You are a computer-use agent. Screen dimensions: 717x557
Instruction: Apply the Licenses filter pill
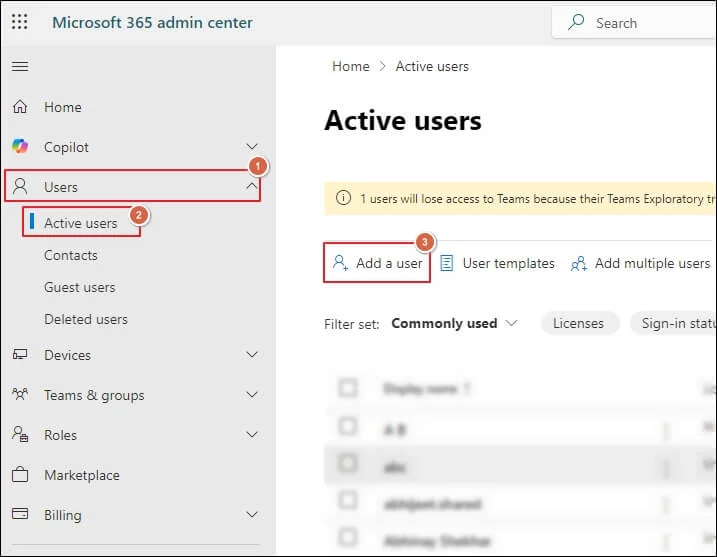click(578, 323)
